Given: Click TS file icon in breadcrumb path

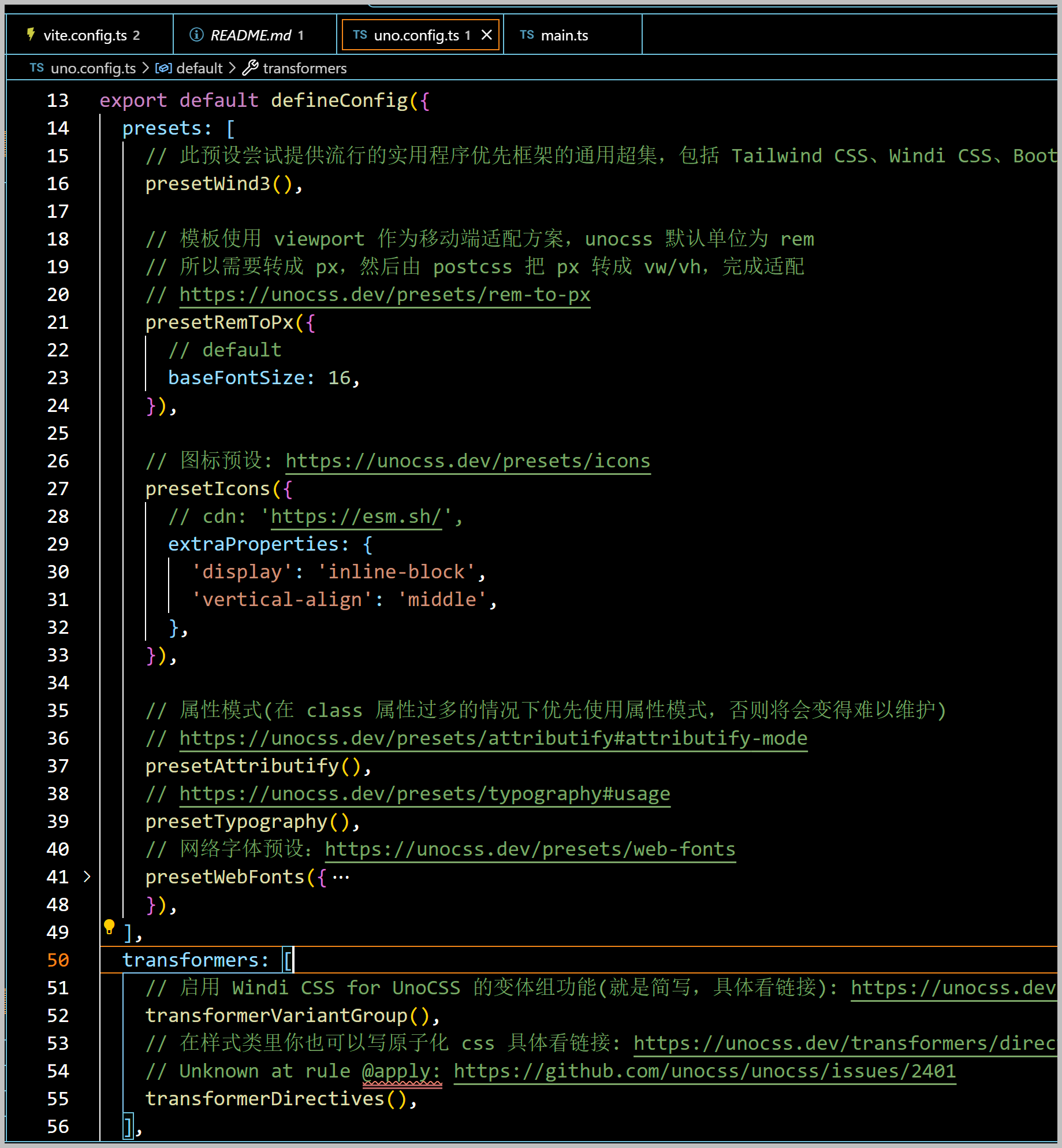Looking at the screenshot, I should pos(37,68).
